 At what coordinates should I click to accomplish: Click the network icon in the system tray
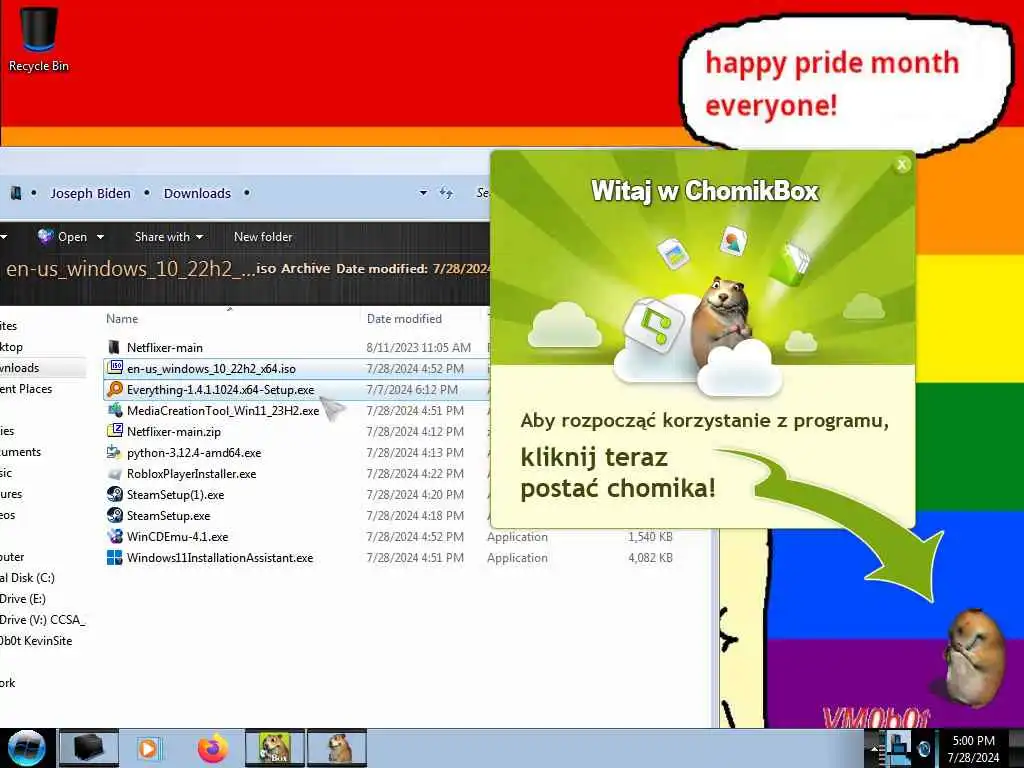pyautogui.click(x=898, y=748)
